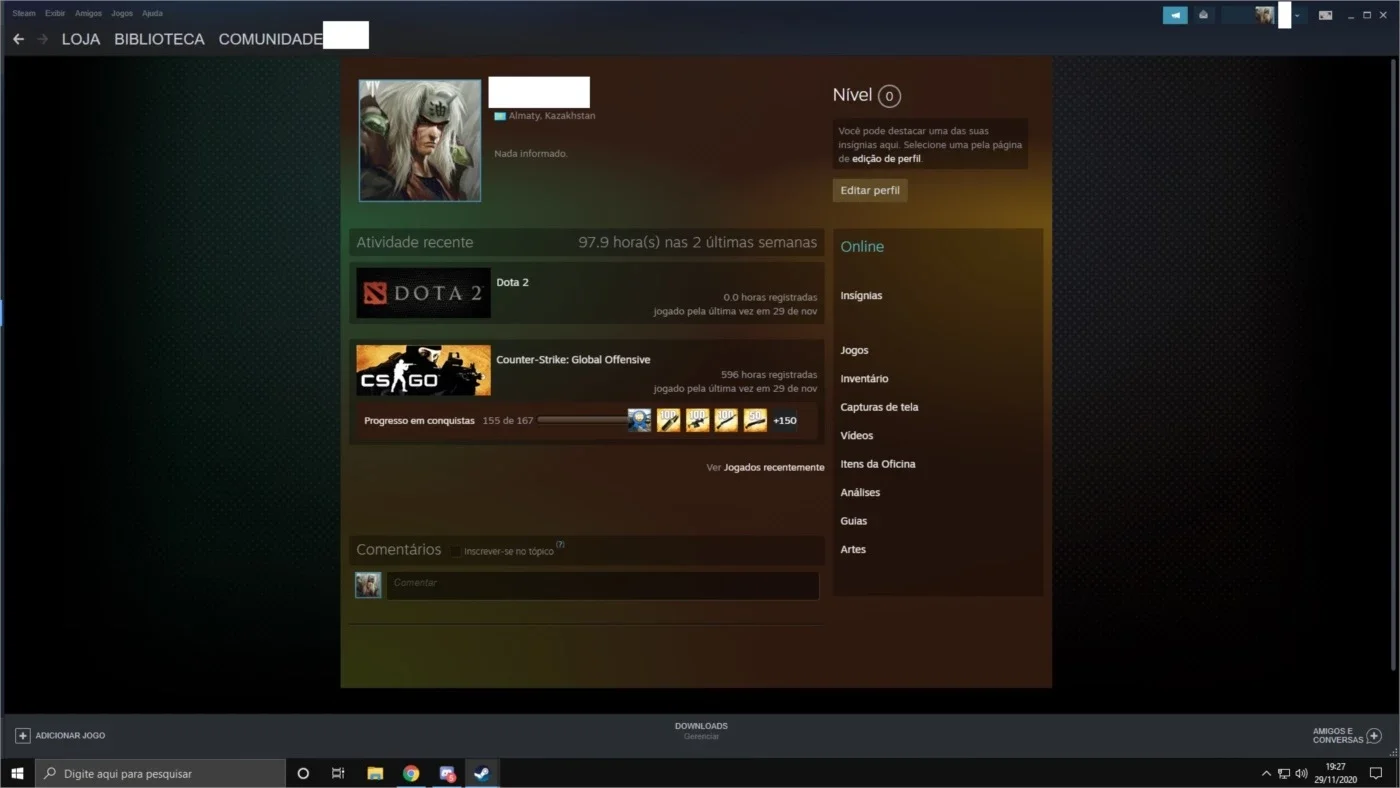Open the Jogos menu
The image size is (1400, 788).
[122, 13]
